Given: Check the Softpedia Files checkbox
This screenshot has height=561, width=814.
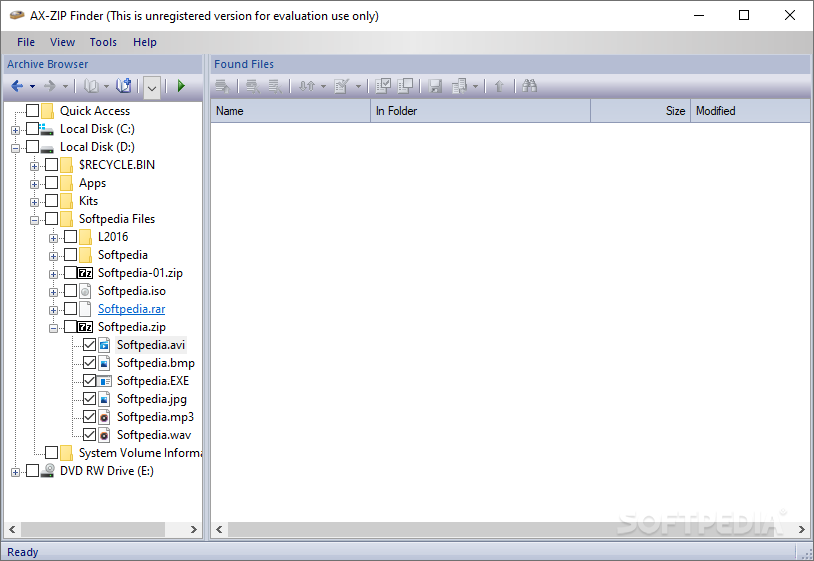Looking at the screenshot, I should [x=51, y=218].
